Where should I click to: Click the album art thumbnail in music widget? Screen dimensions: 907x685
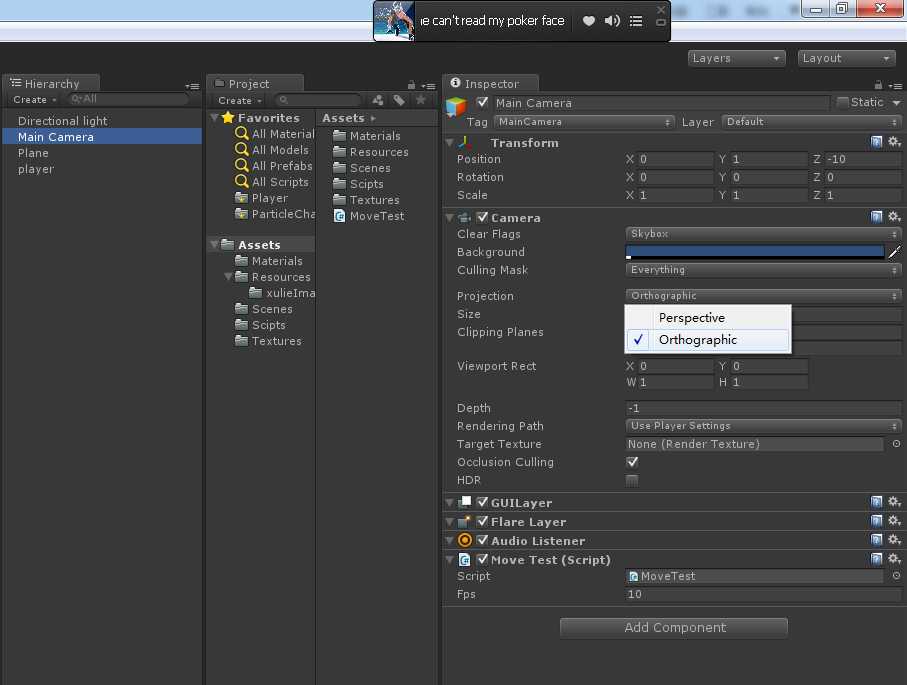(x=394, y=21)
